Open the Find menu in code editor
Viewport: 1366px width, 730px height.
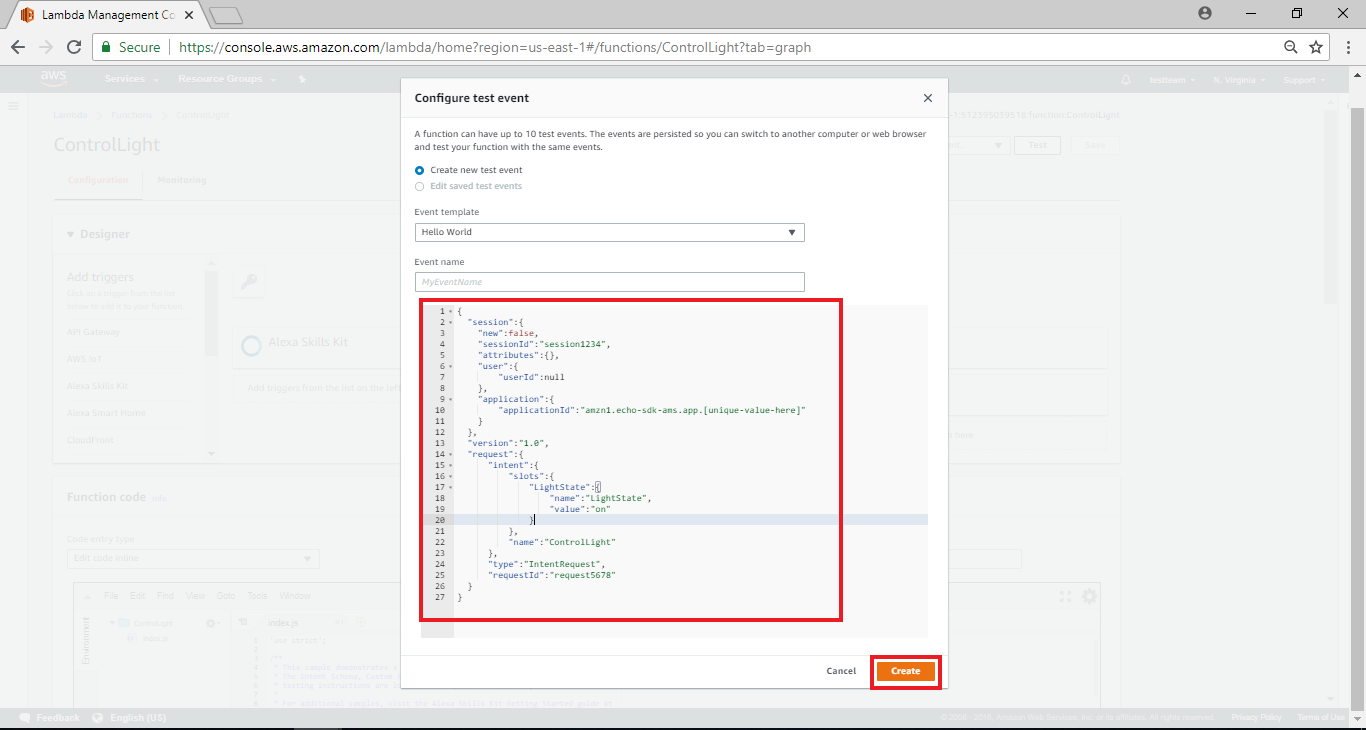point(166,596)
